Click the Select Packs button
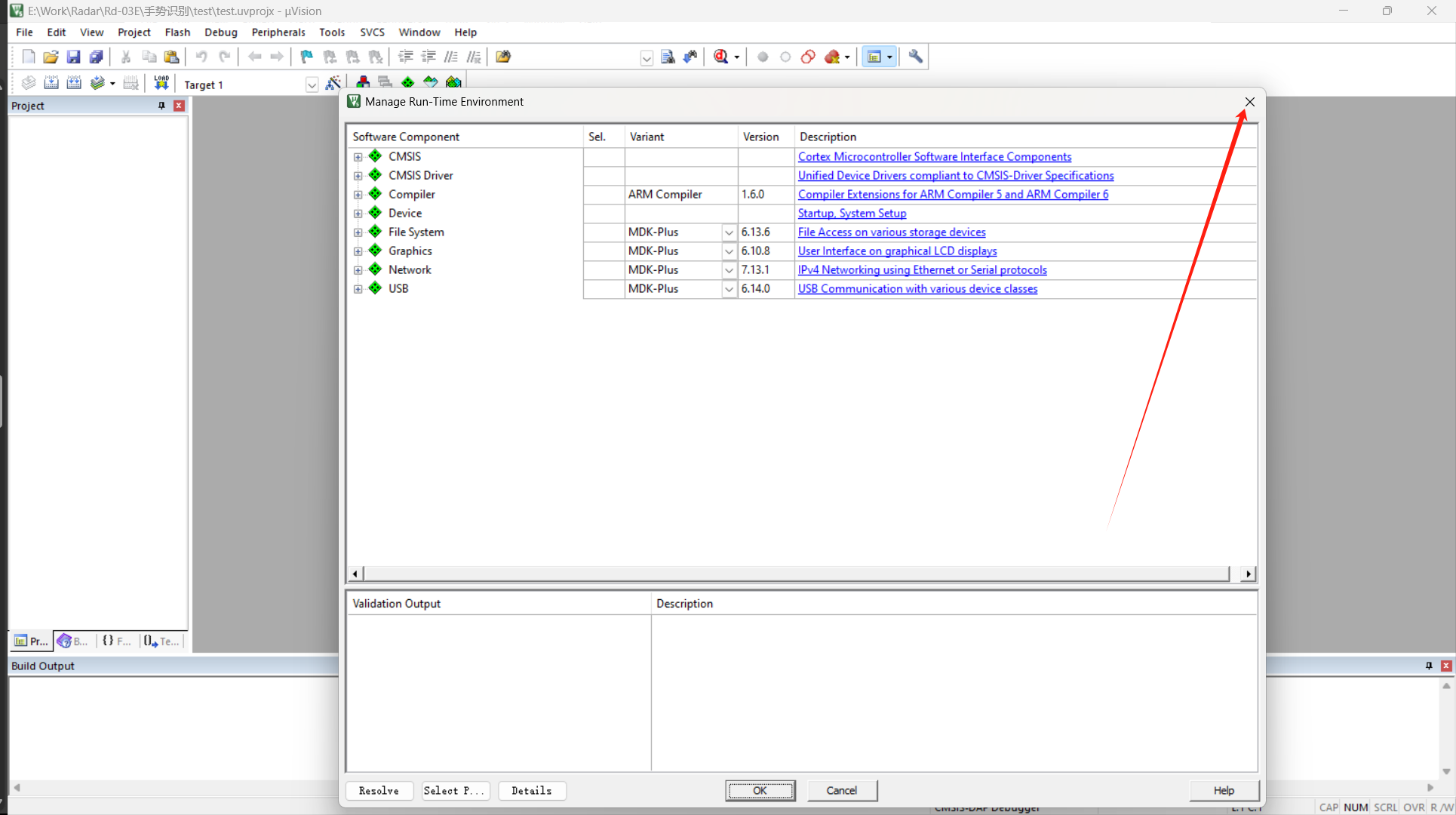The image size is (1456, 815). tap(456, 790)
